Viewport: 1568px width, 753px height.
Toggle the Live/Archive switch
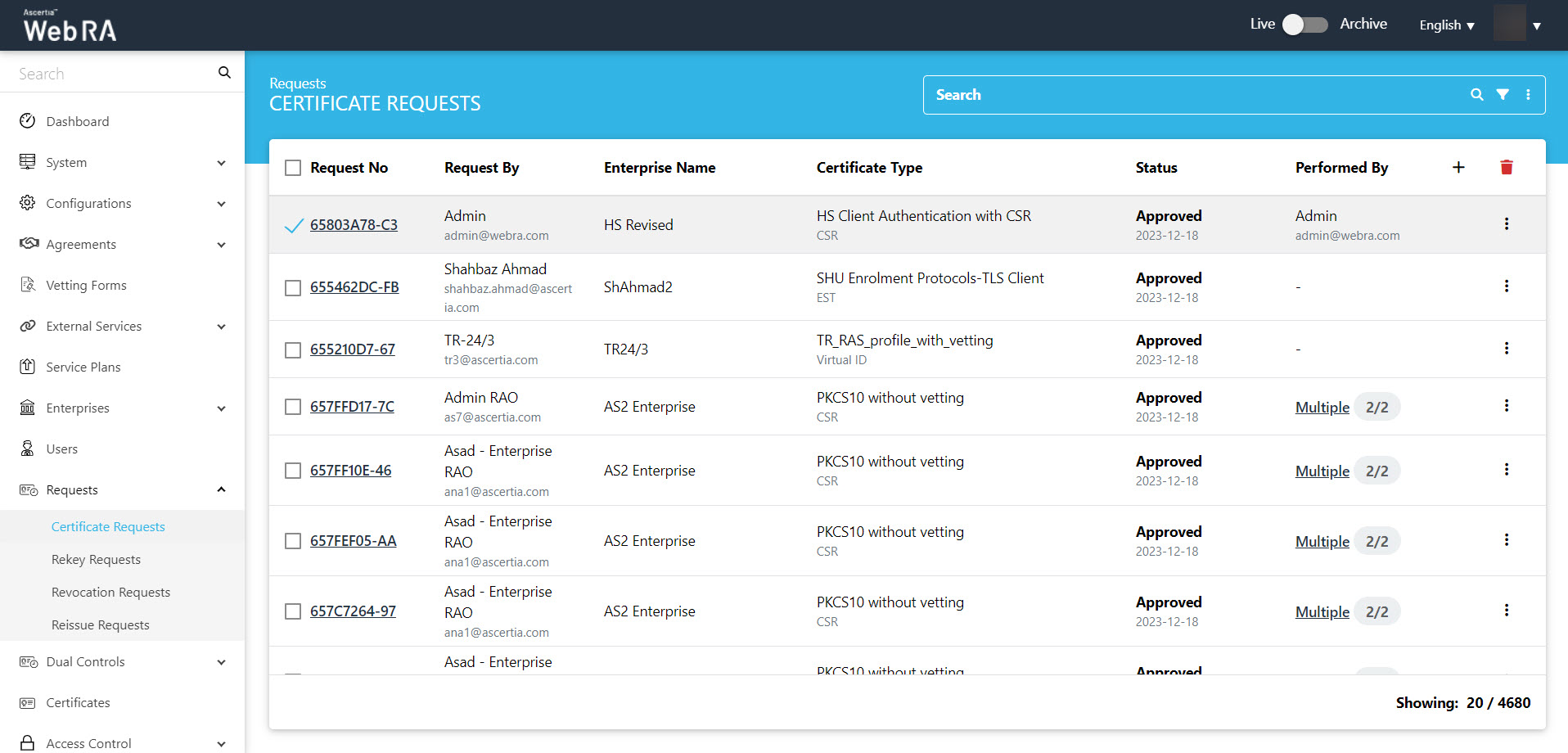[1304, 25]
